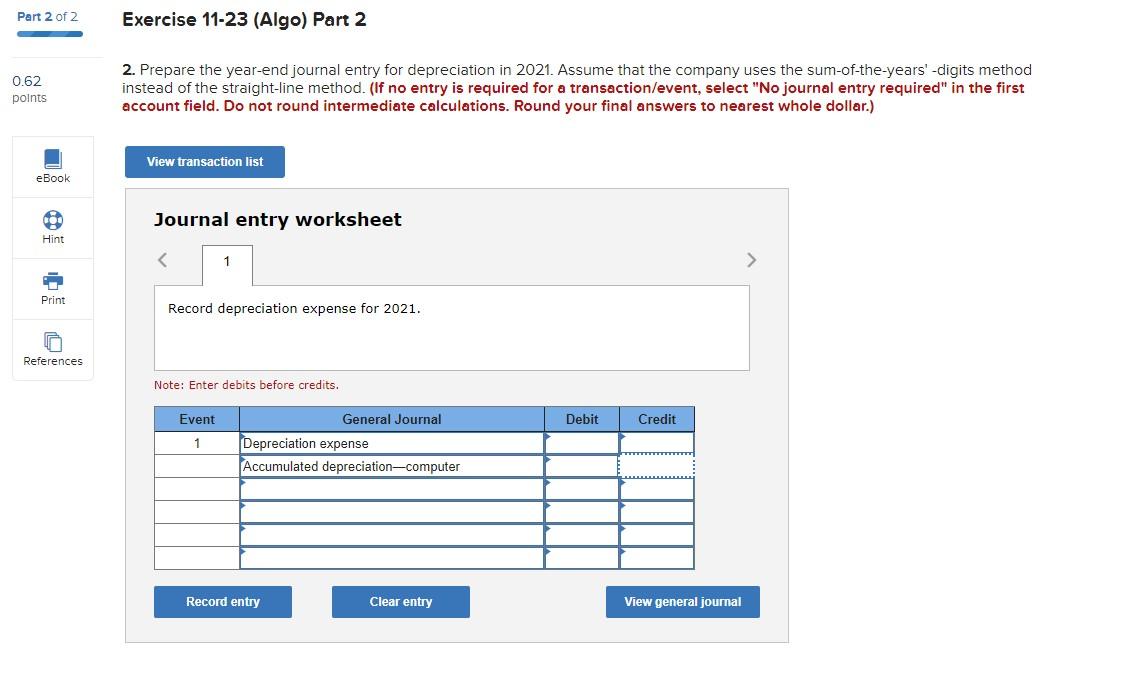The height and width of the screenshot is (690, 1146).
Task: Open the fifth row general journal account dropdown
Action: (x=392, y=535)
